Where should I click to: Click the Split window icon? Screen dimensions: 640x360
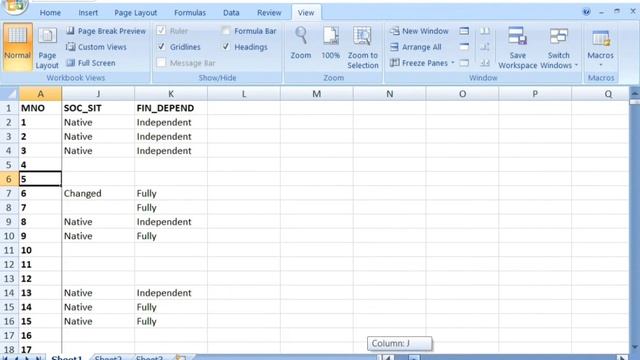click(x=464, y=31)
